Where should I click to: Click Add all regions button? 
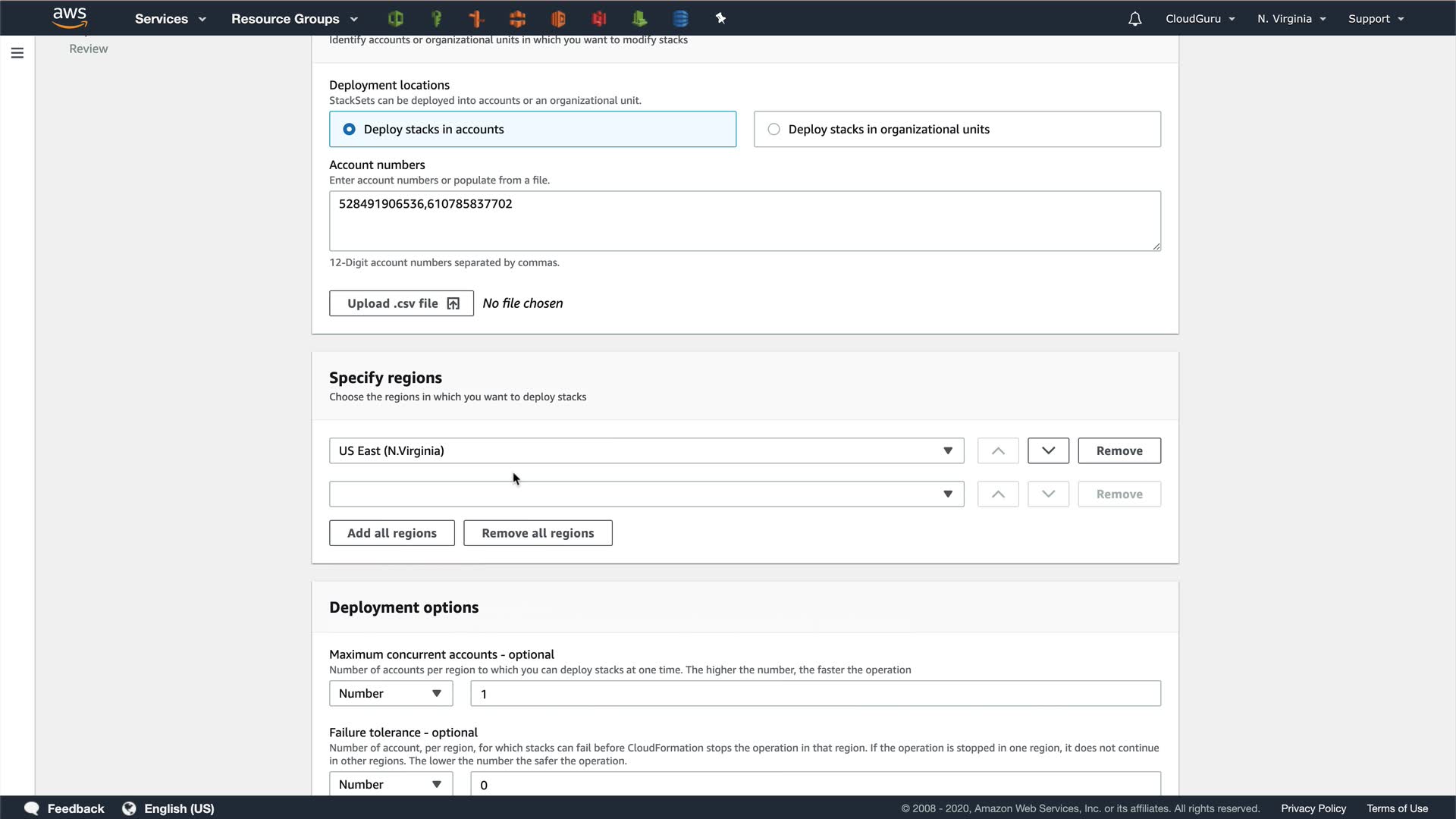(391, 533)
